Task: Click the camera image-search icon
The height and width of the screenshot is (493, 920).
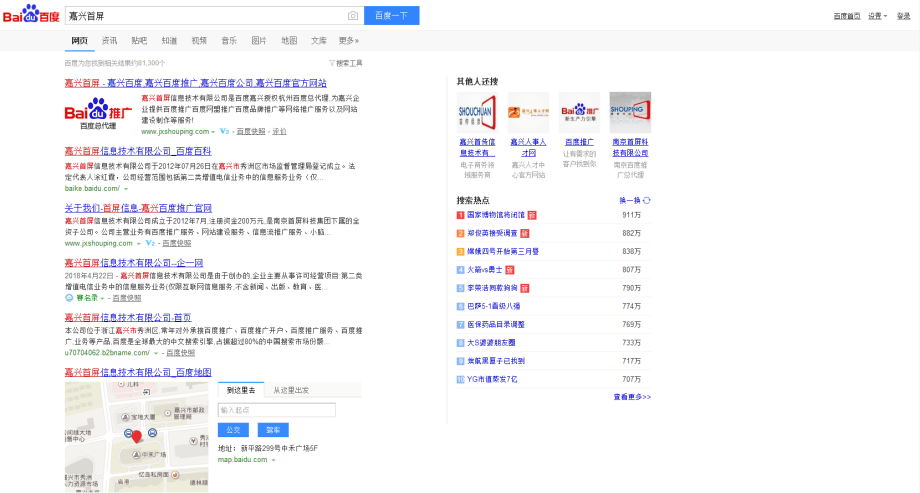Action: pos(353,16)
